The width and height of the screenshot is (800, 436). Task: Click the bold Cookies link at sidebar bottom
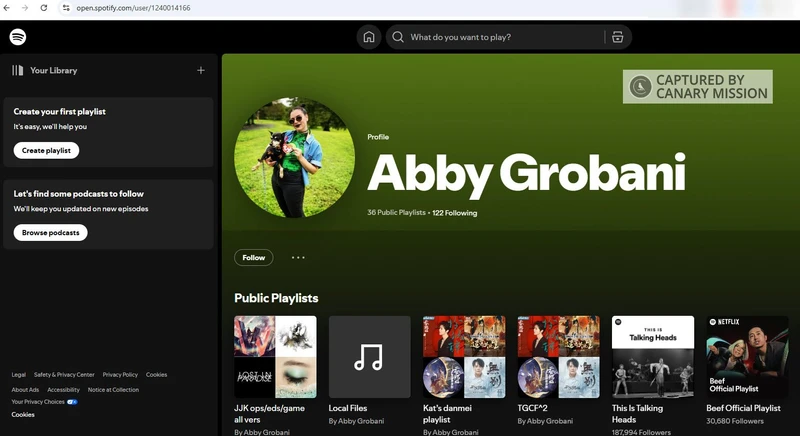(23, 415)
